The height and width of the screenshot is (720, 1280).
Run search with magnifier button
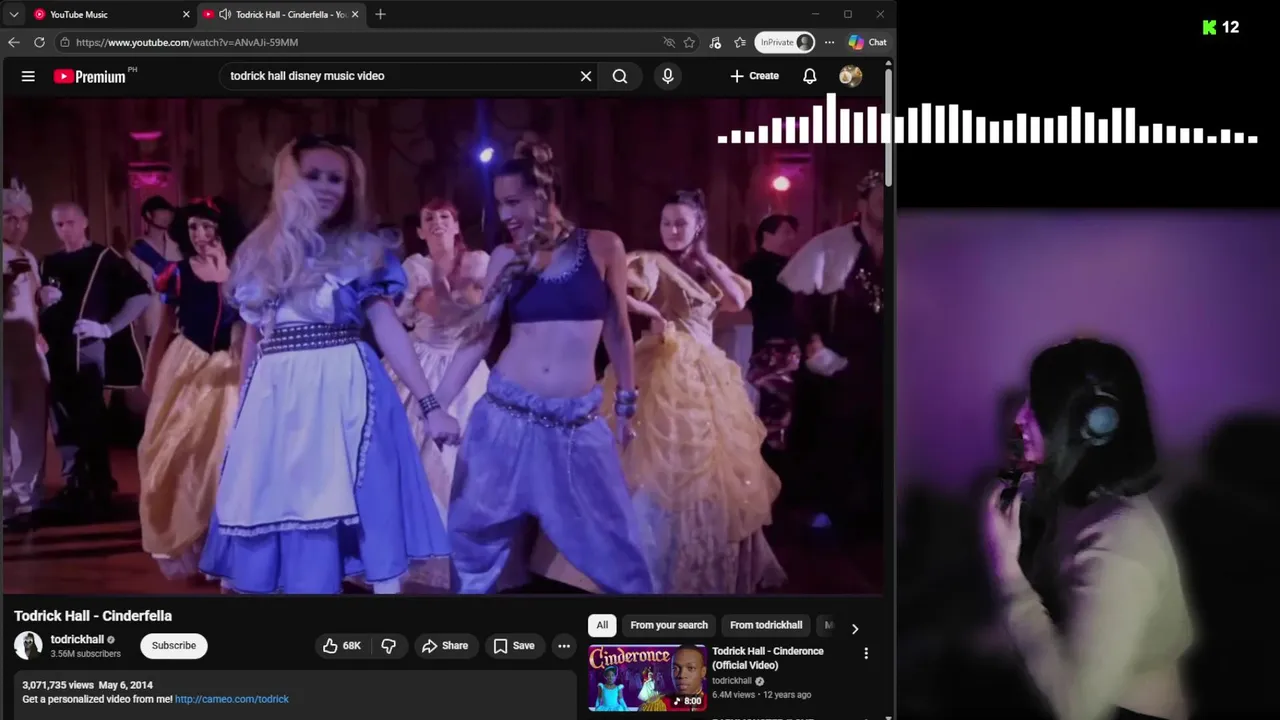coord(620,76)
